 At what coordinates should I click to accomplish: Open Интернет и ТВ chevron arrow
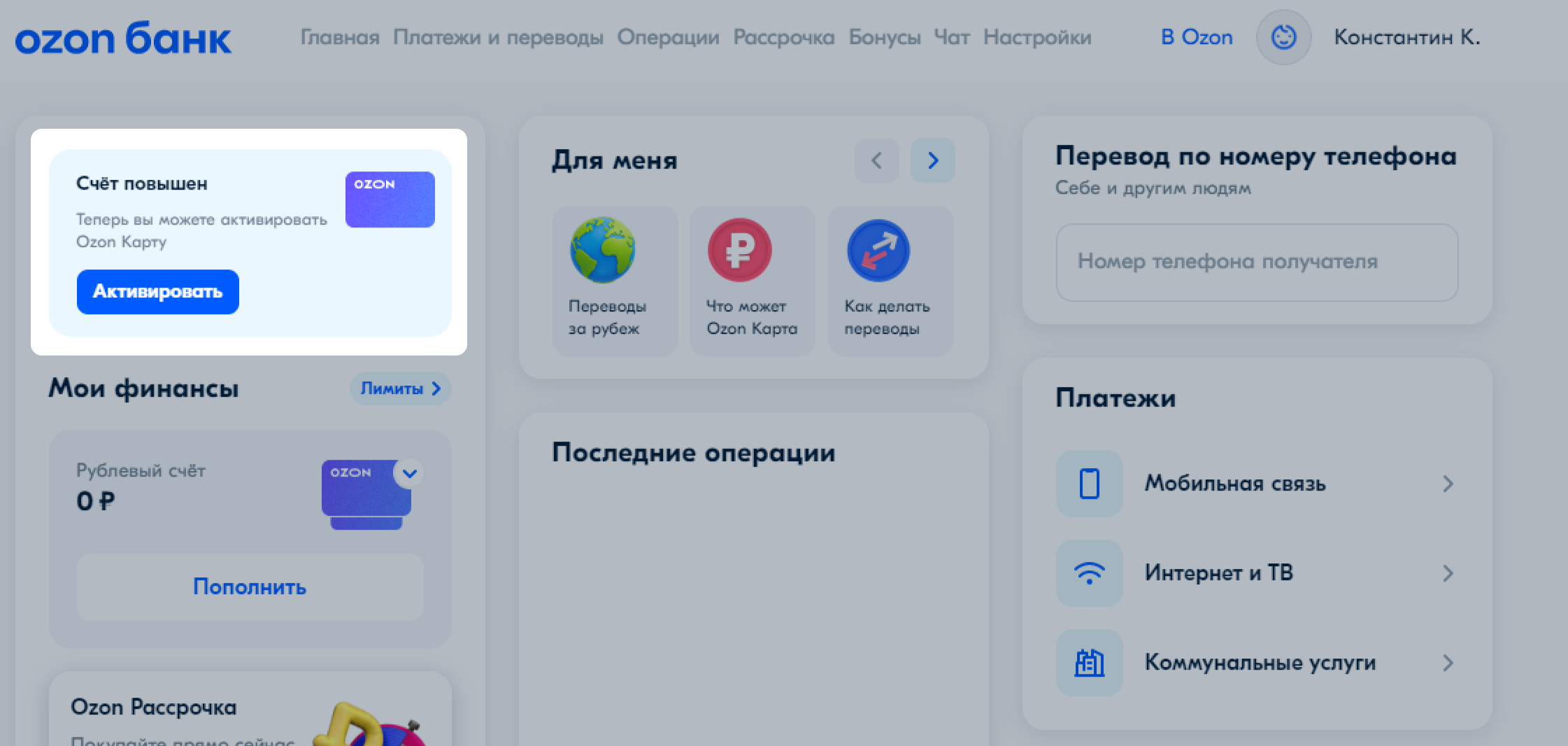(x=1448, y=573)
